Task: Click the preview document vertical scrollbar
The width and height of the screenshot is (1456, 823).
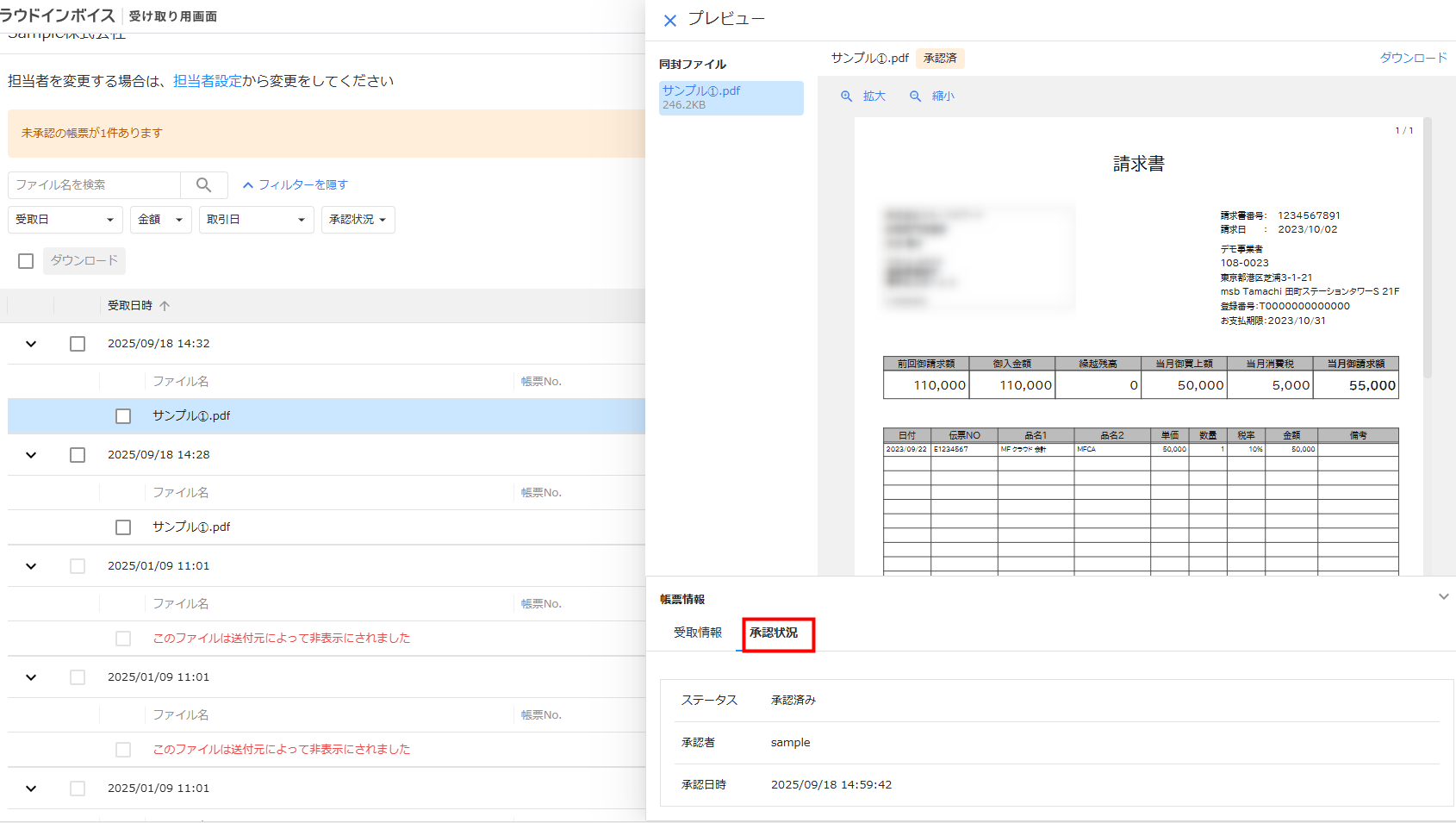Action: pos(1428,250)
